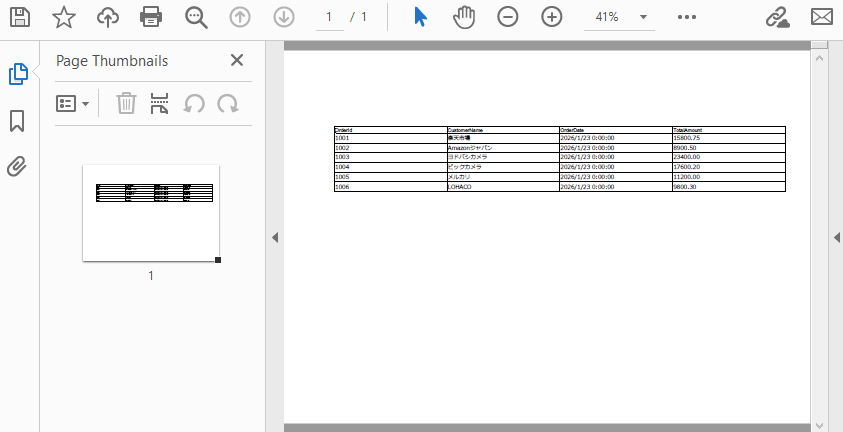Click the 17600.20 amount cell

tap(729, 167)
